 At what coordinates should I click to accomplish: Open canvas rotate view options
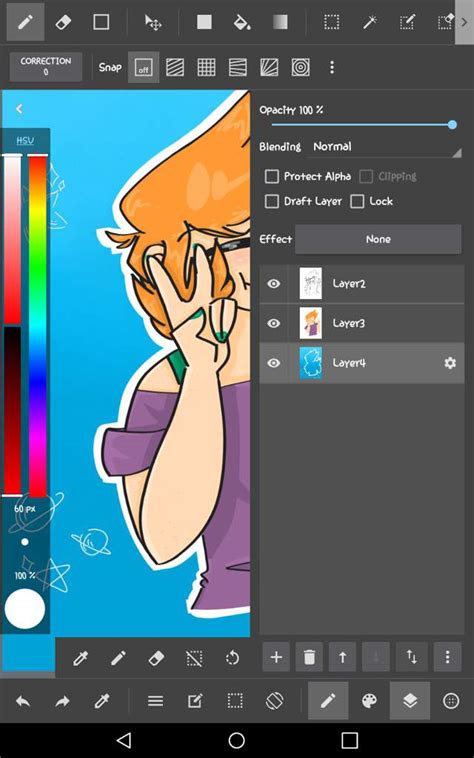click(x=274, y=701)
